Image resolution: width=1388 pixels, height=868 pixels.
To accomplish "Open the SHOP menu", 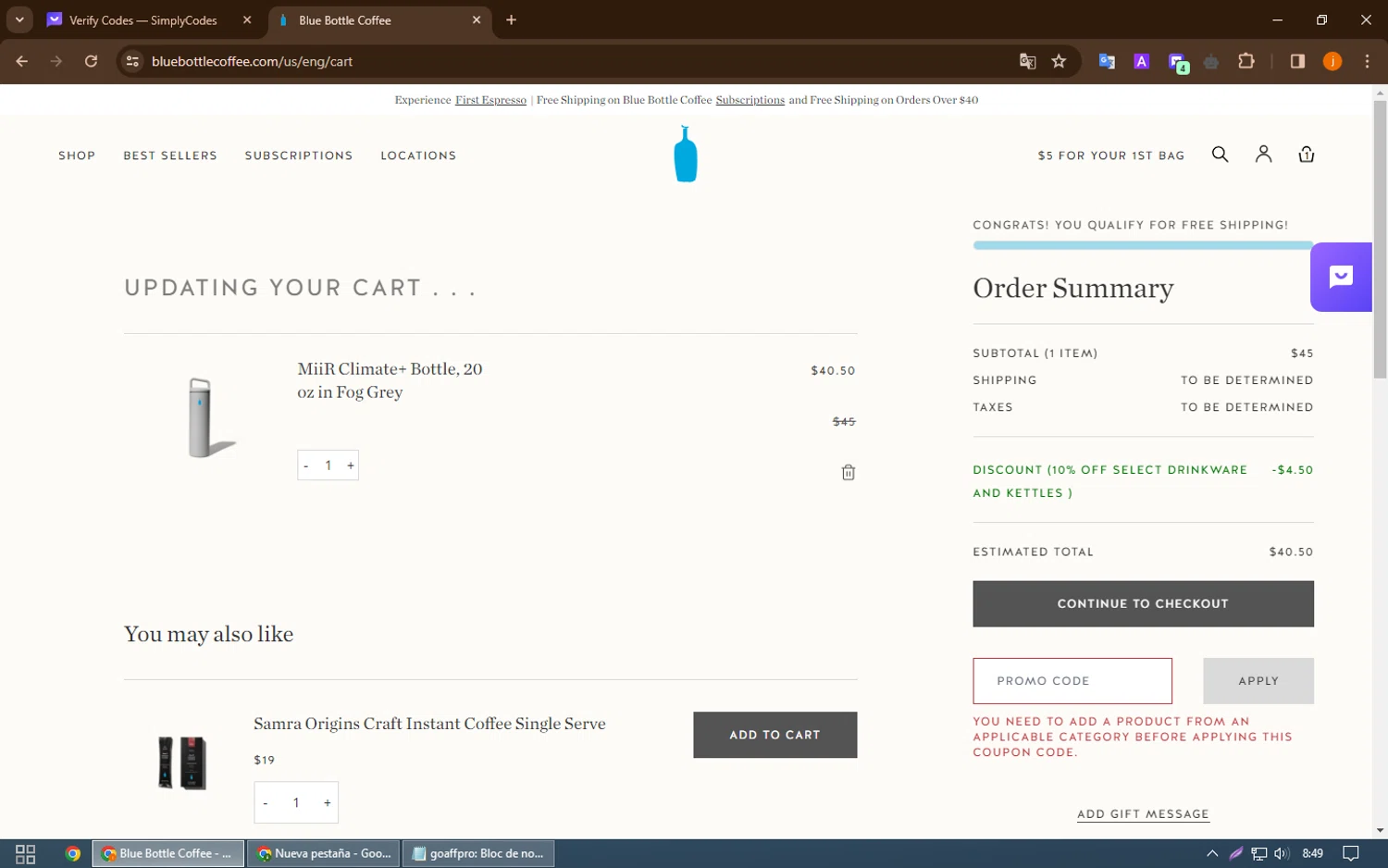I will (77, 155).
